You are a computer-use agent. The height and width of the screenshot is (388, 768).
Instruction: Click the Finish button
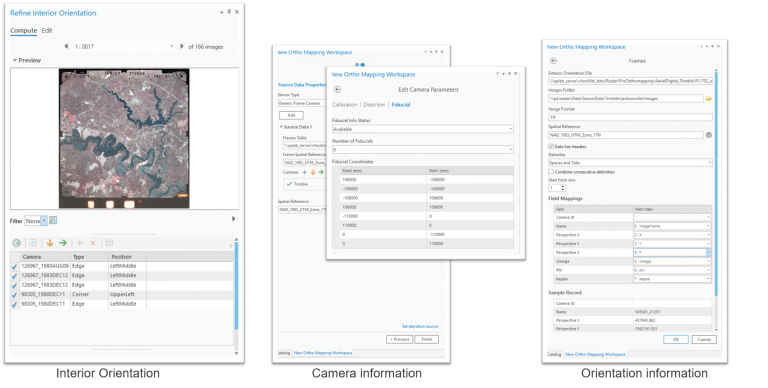[x=427, y=339]
